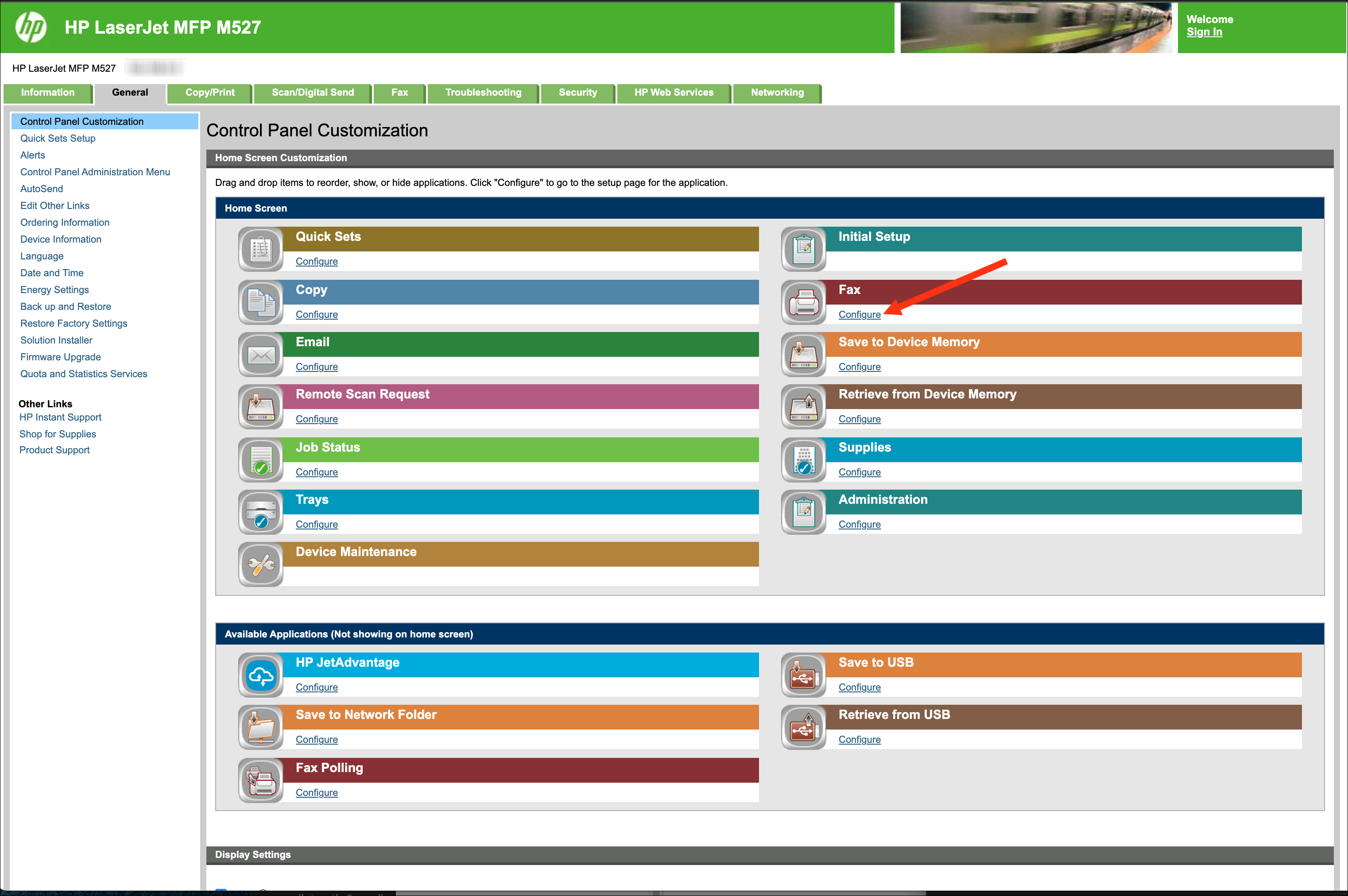
Task: Click the Save to USB icon
Action: [803, 676]
